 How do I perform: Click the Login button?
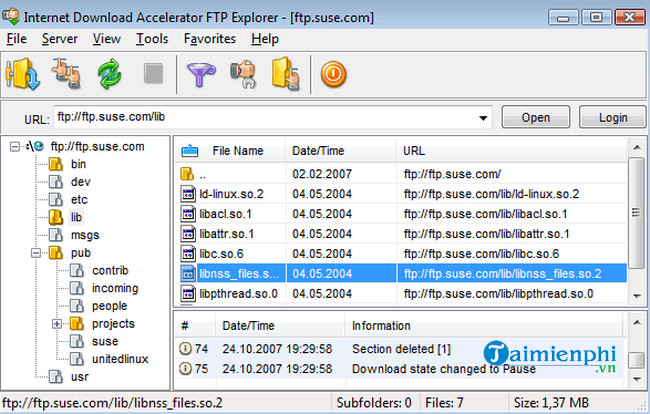613,117
